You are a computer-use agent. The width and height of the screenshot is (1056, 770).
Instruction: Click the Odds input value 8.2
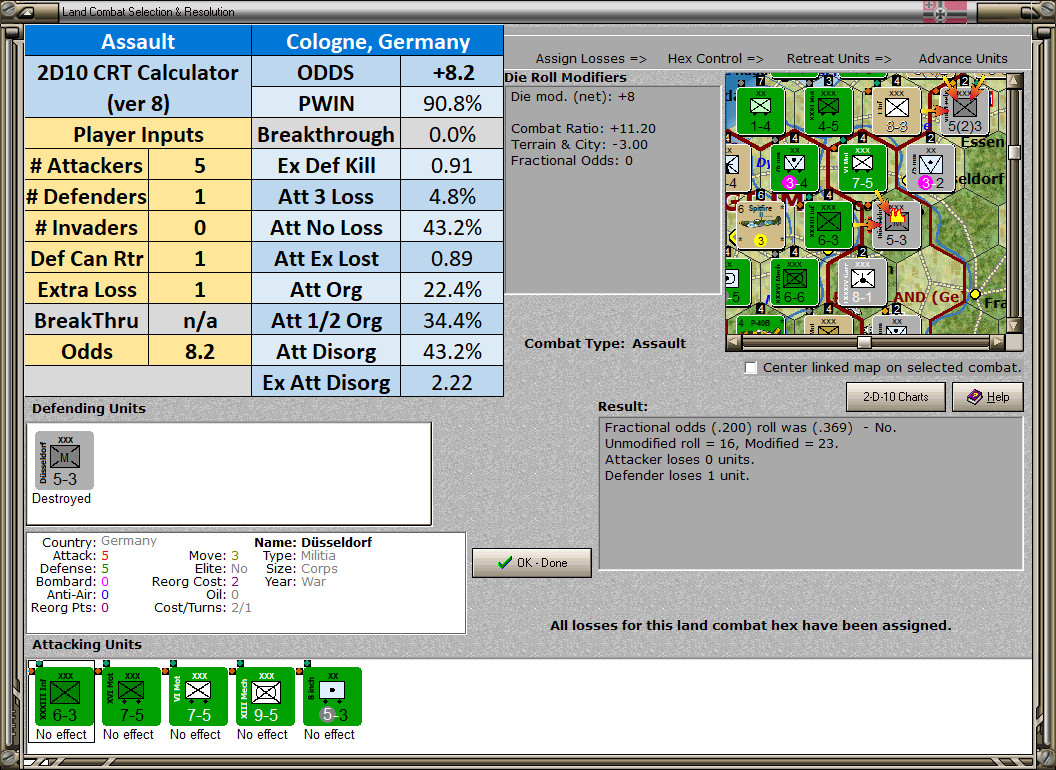200,352
